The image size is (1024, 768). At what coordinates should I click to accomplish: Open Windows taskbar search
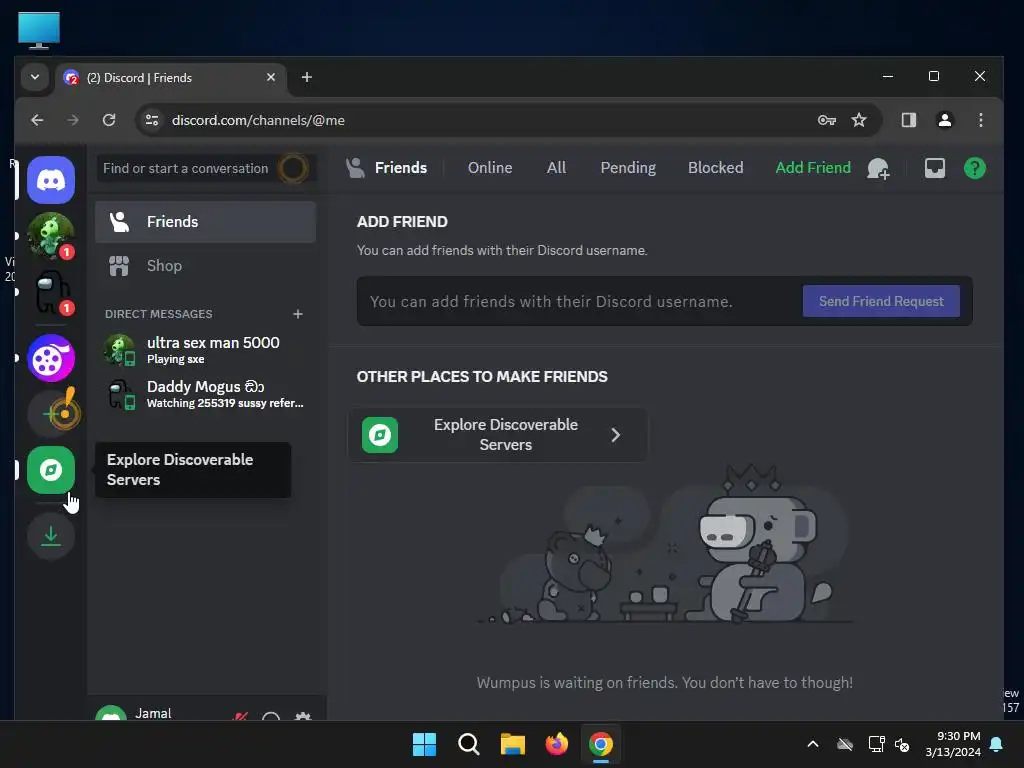[x=468, y=744]
